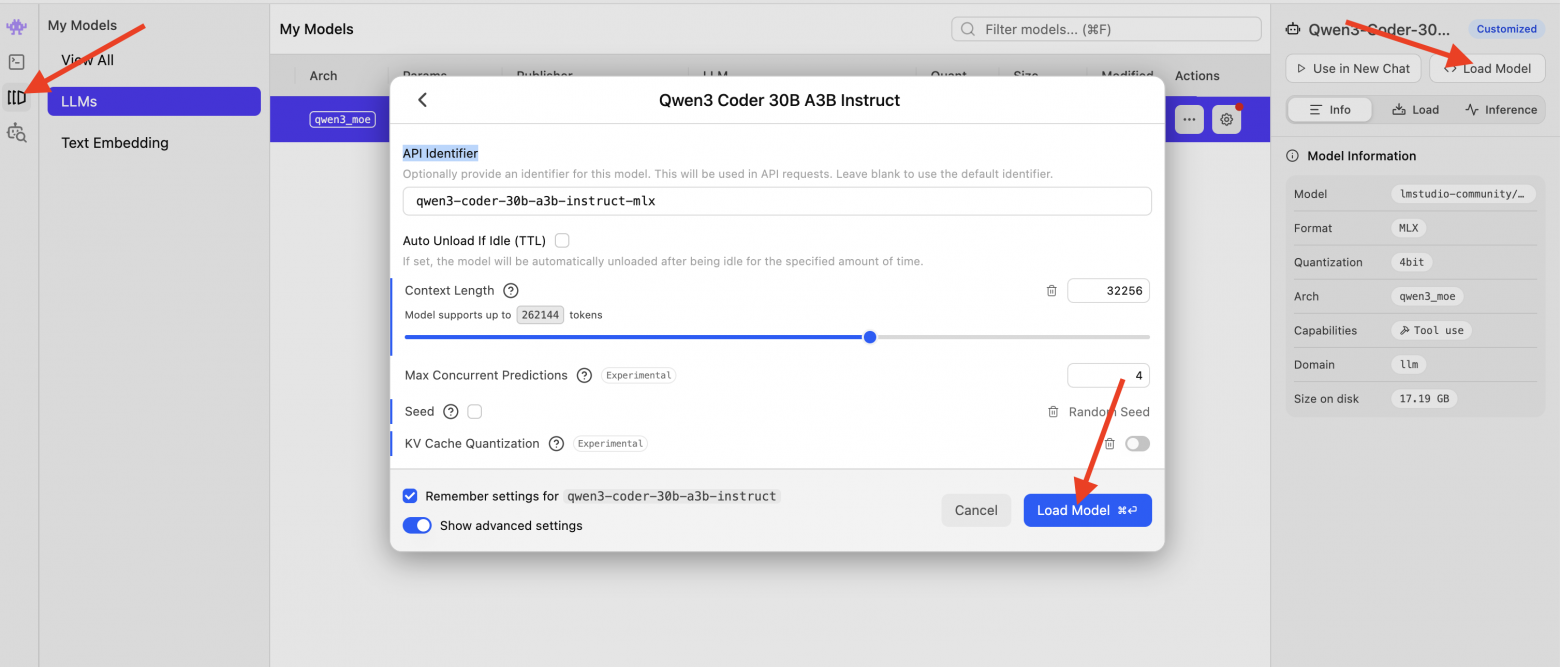Image resolution: width=1560 pixels, height=667 pixels.
Task: Go back using the dialog's left chevron
Action: [422, 100]
